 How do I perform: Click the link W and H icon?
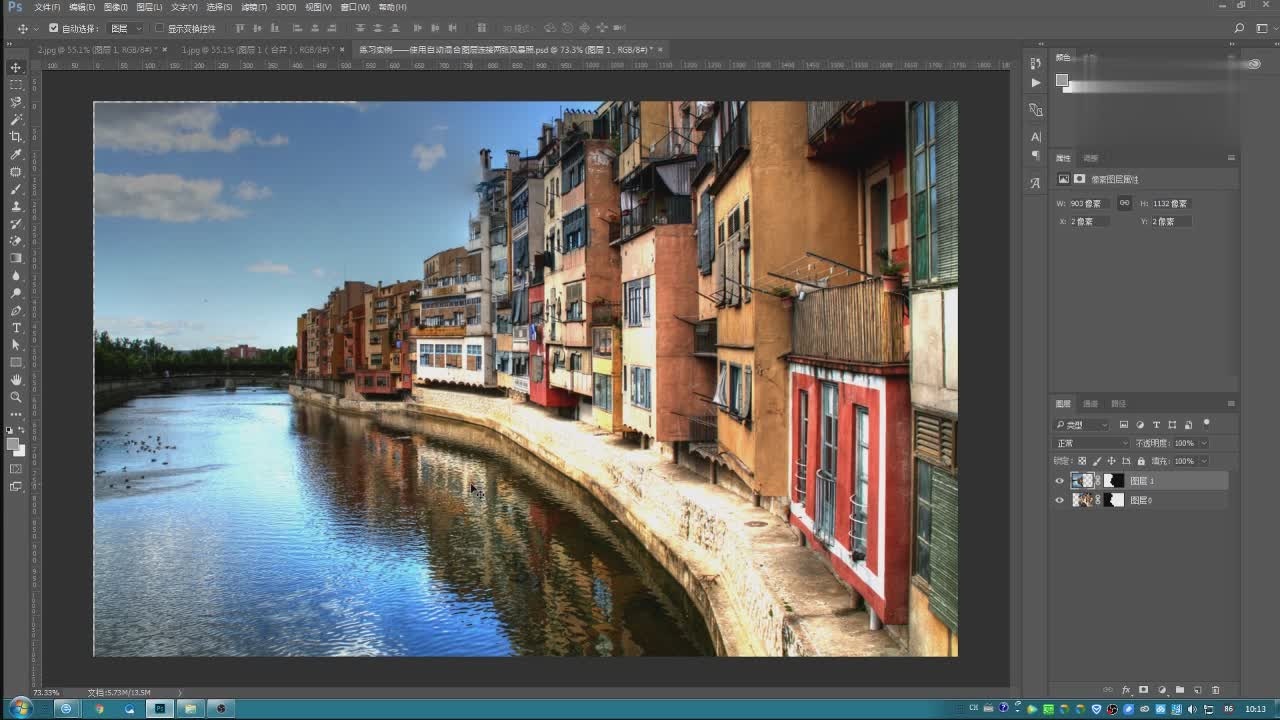1124,203
